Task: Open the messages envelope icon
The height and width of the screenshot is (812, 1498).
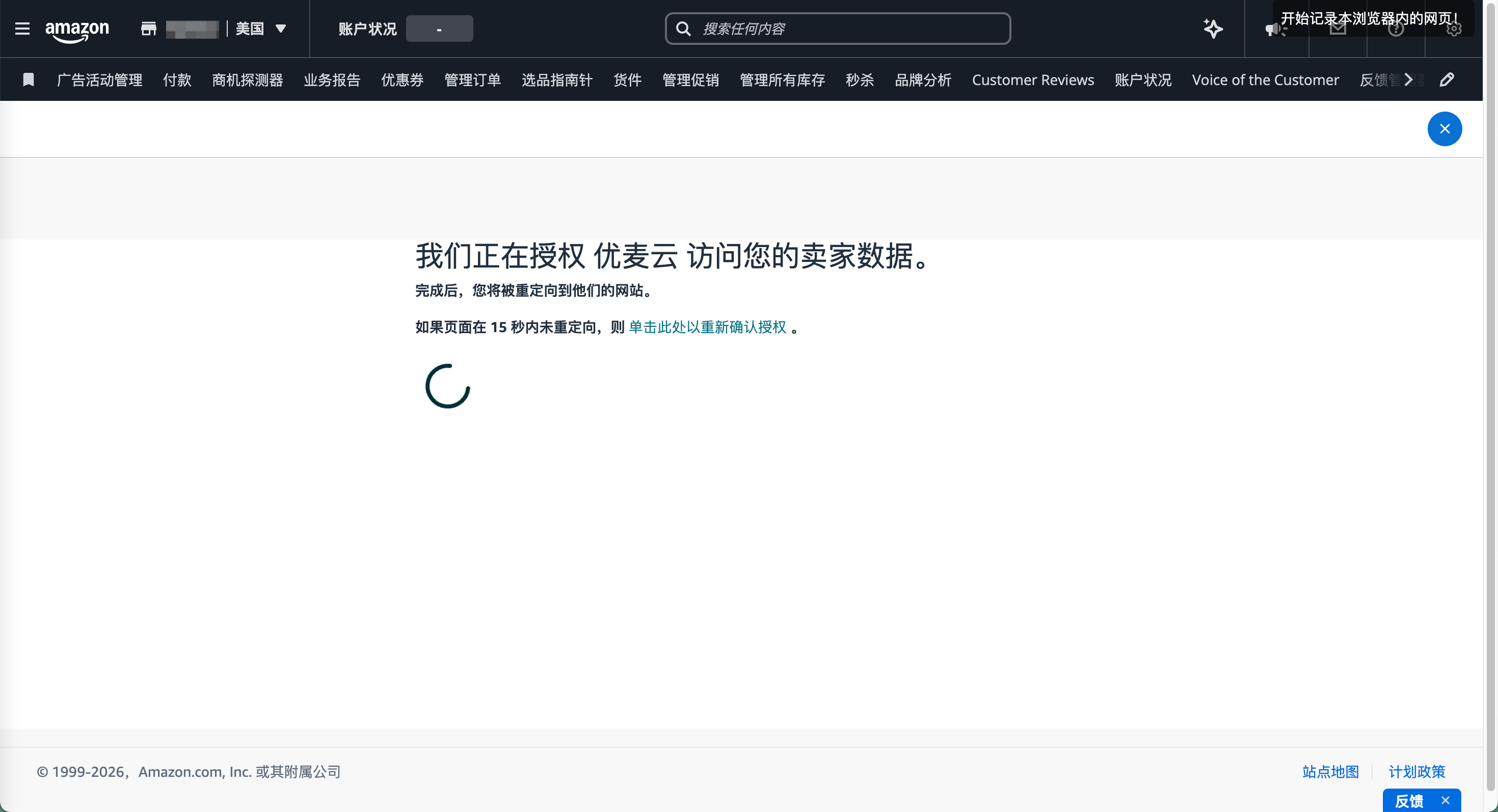Action: point(1337,29)
